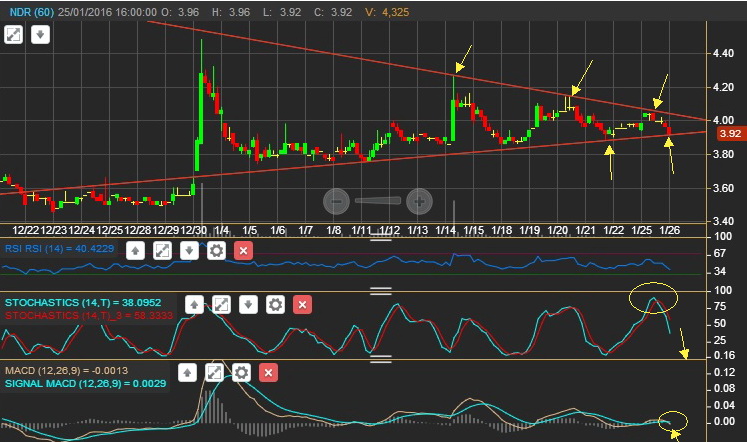Screen dimensions: 747x442
Task: Move the MACD panel up
Action: (x=187, y=373)
